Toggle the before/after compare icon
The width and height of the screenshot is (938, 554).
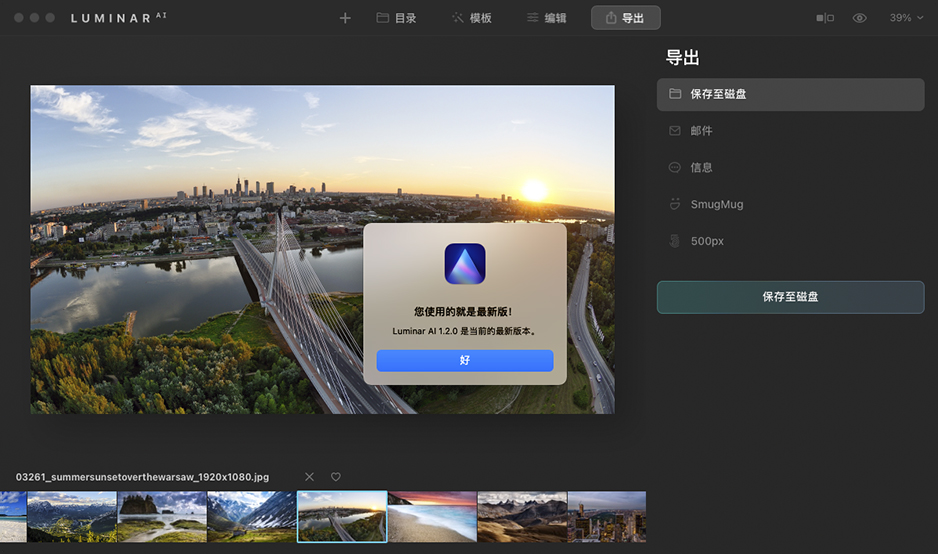(825, 18)
